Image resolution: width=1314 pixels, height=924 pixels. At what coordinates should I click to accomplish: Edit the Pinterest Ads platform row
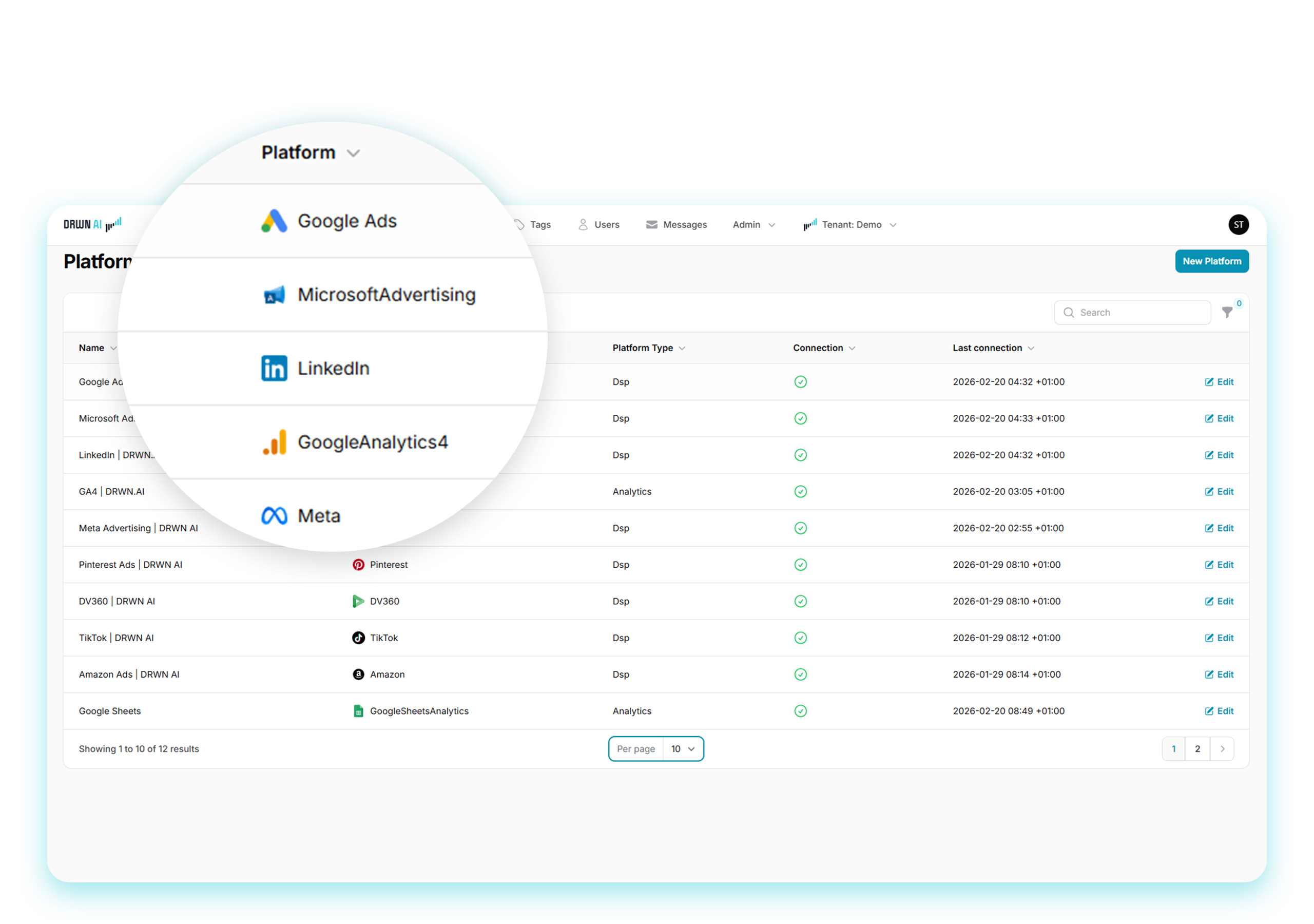click(1219, 565)
